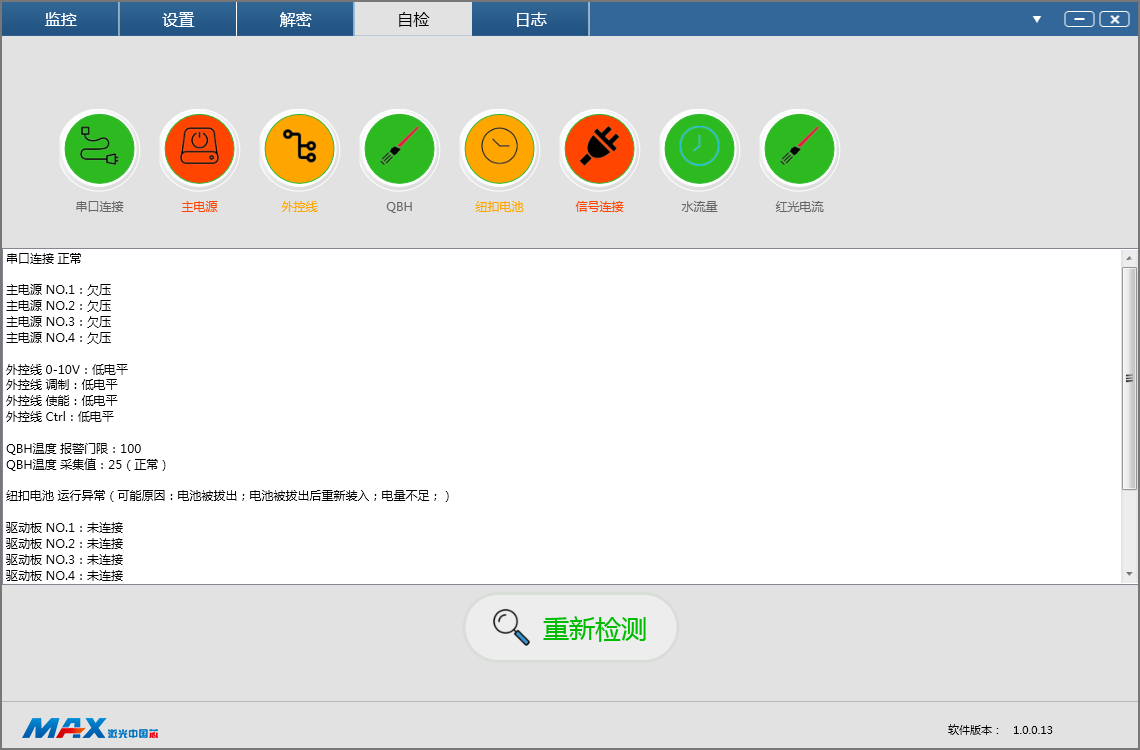Viewport: 1140px width, 750px height.
Task: Select the QBH laser head icon
Action: [x=399, y=149]
